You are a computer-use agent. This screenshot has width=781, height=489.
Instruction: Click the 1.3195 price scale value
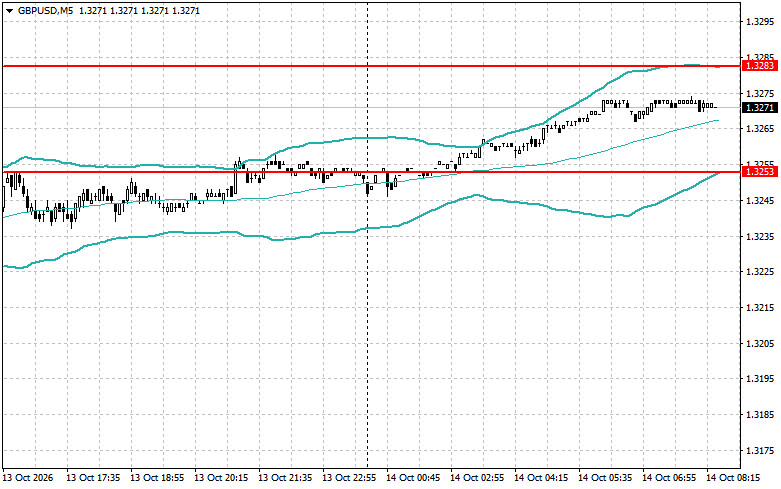point(760,379)
